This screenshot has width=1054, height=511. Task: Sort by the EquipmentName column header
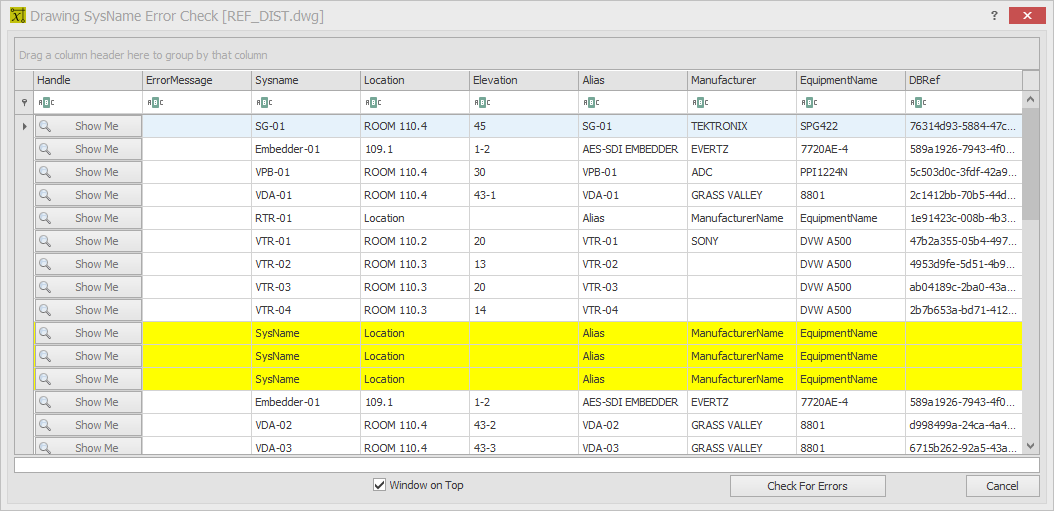(x=850, y=80)
